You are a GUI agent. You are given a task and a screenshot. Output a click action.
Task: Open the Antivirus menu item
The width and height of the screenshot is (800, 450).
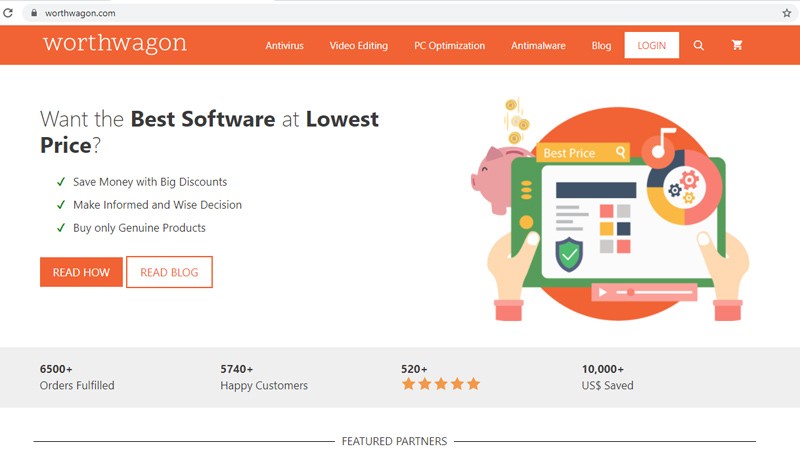coord(284,46)
